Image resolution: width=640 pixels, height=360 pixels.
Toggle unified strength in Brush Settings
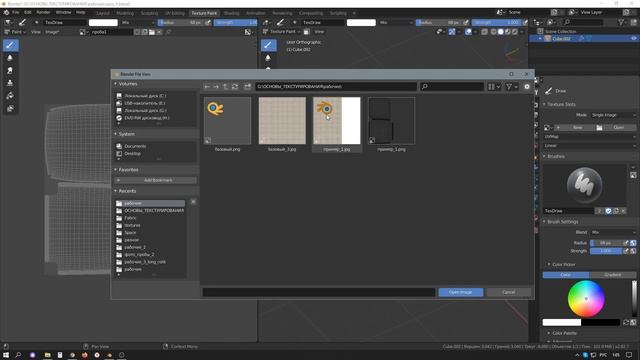pos(633,251)
